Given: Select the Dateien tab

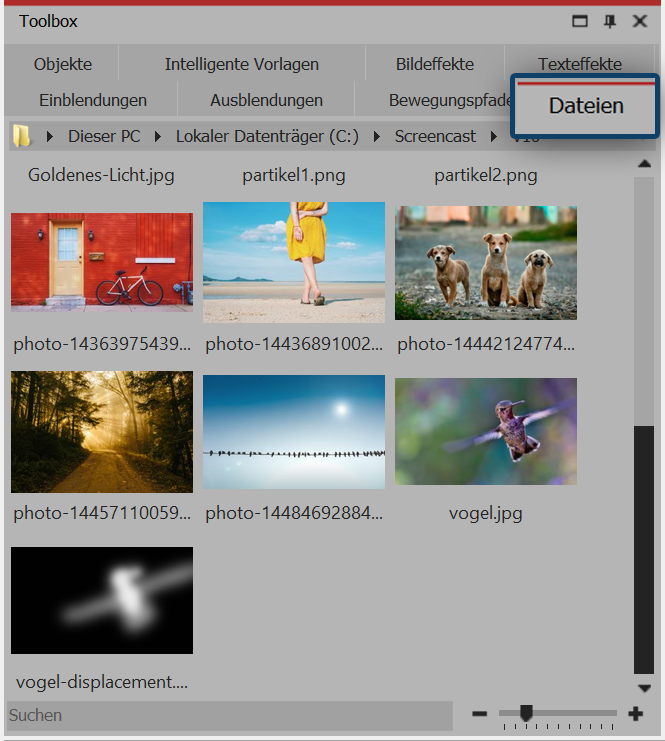Looking at the screenshot, I should [x=586, y=105].
